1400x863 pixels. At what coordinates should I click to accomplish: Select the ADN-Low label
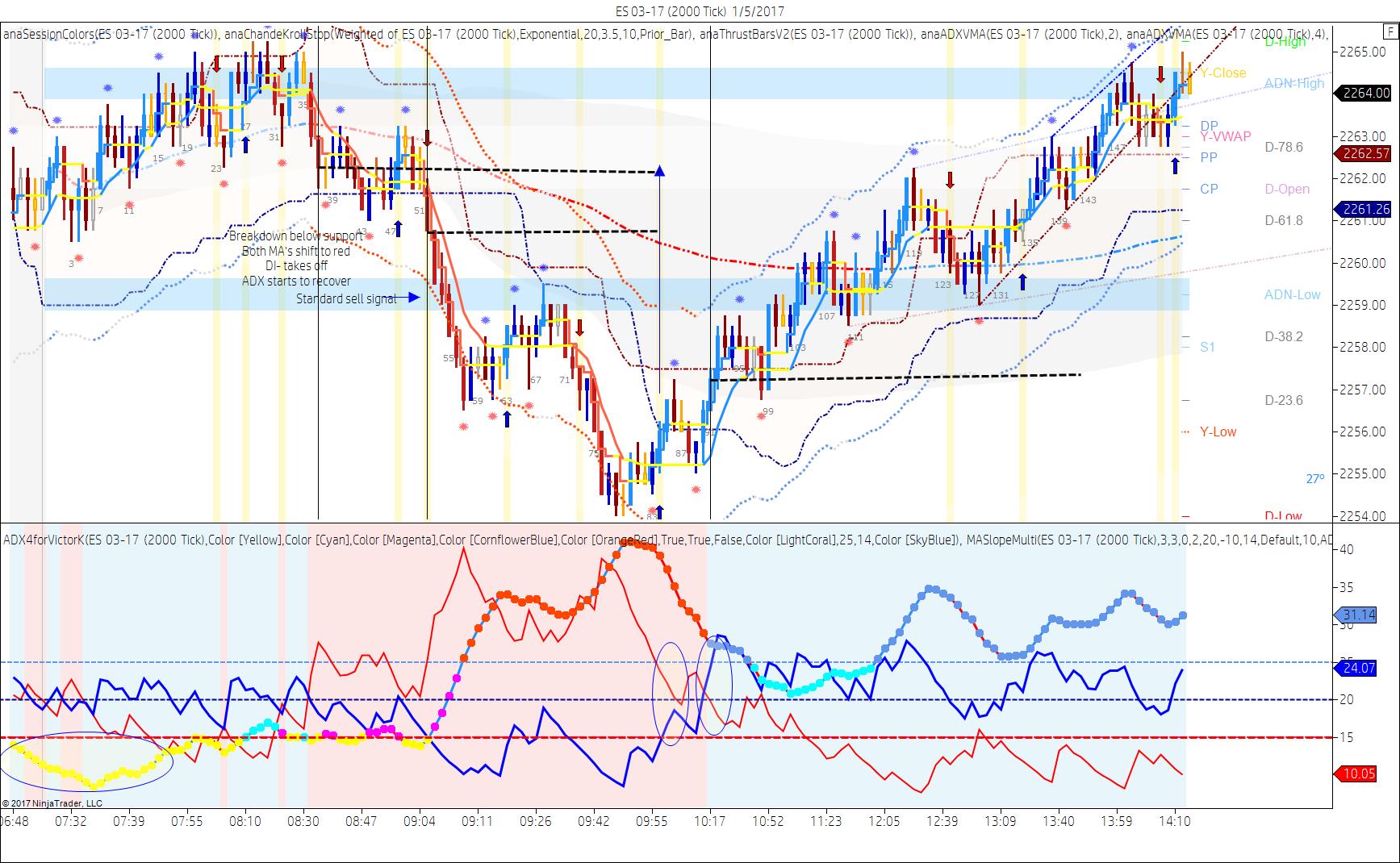point(1293,294)
